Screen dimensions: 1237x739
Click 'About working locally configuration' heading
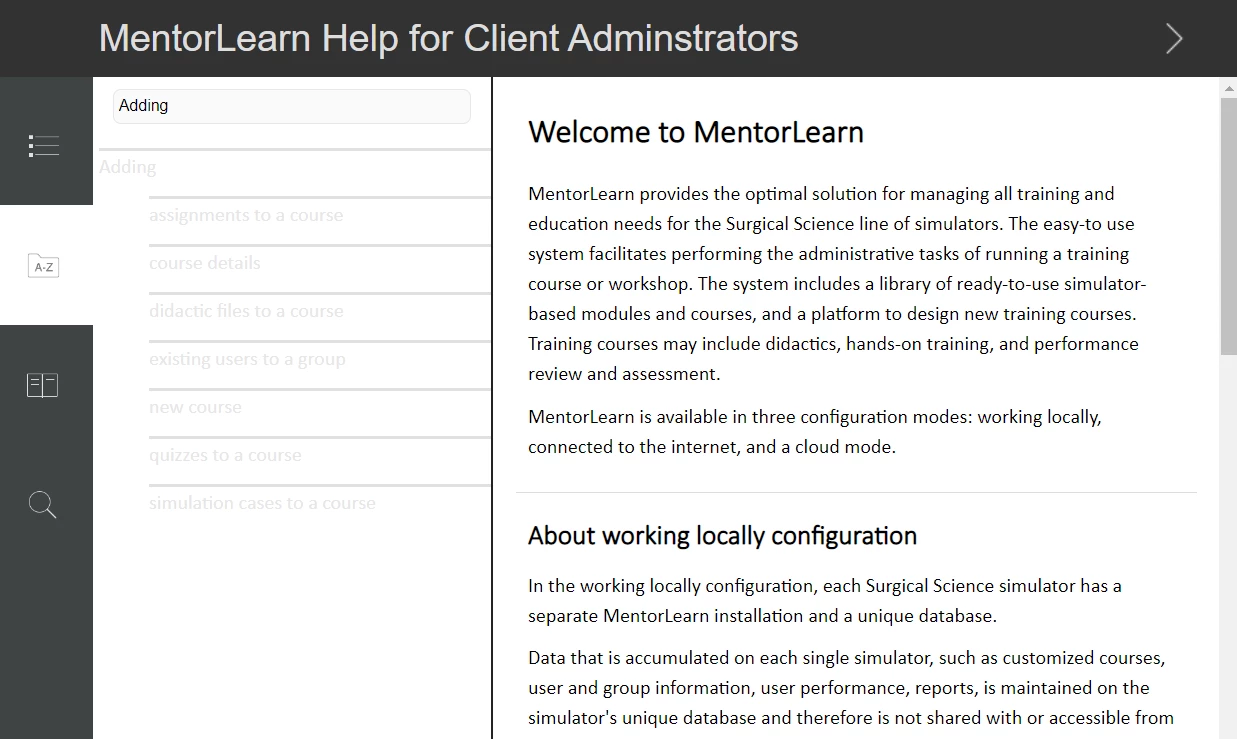coord(722,536)
